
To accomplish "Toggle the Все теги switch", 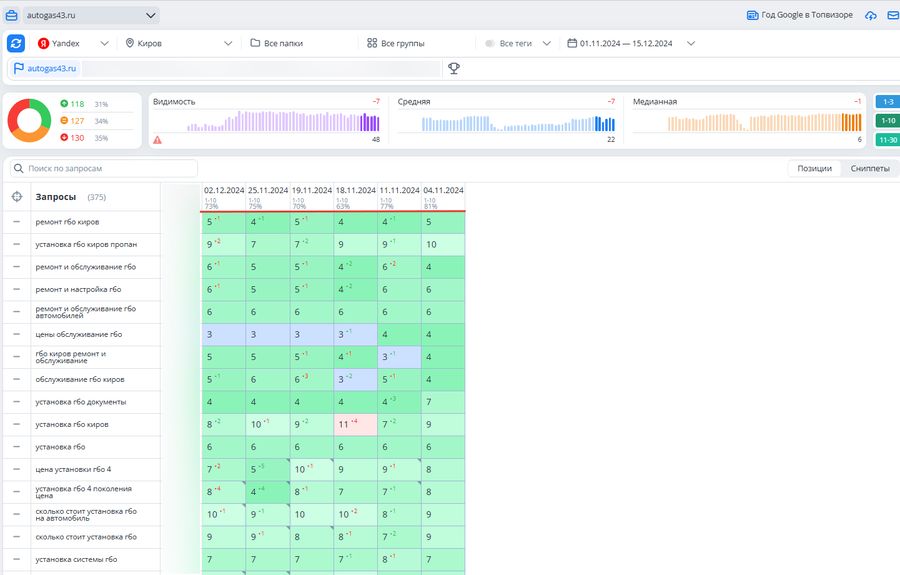I will (490, 44).
